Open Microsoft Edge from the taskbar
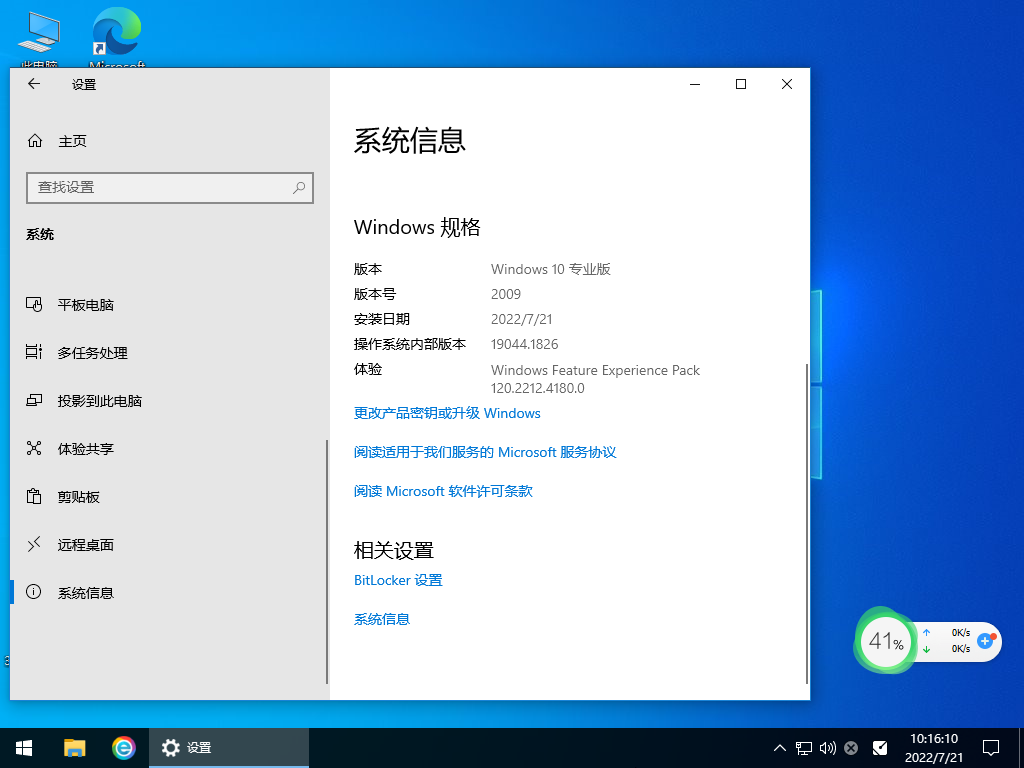The width and height of the screenshot is (1024, 768). point(123,747)
